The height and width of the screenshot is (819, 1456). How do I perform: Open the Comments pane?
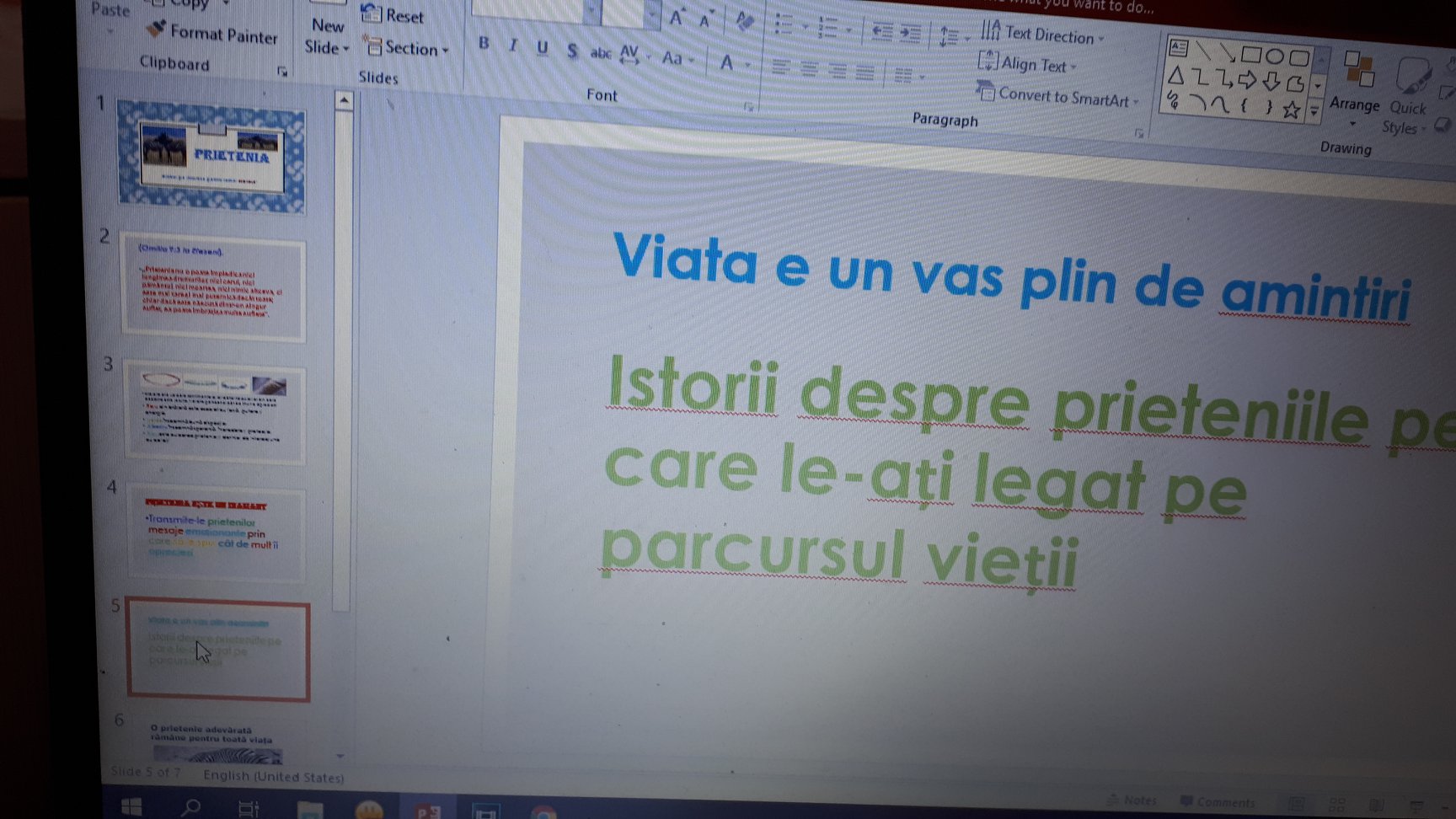pyautogui.click(x=1218, y=802)
